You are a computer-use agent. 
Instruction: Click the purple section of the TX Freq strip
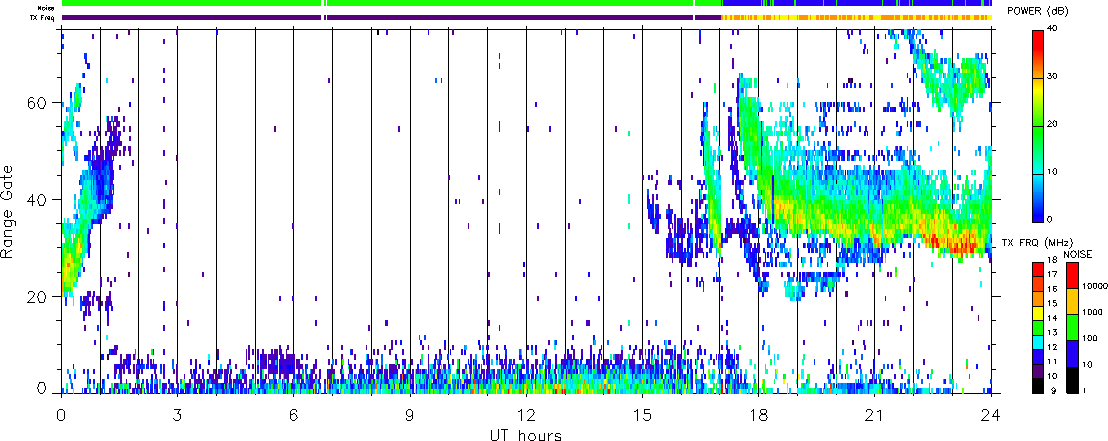392,17
